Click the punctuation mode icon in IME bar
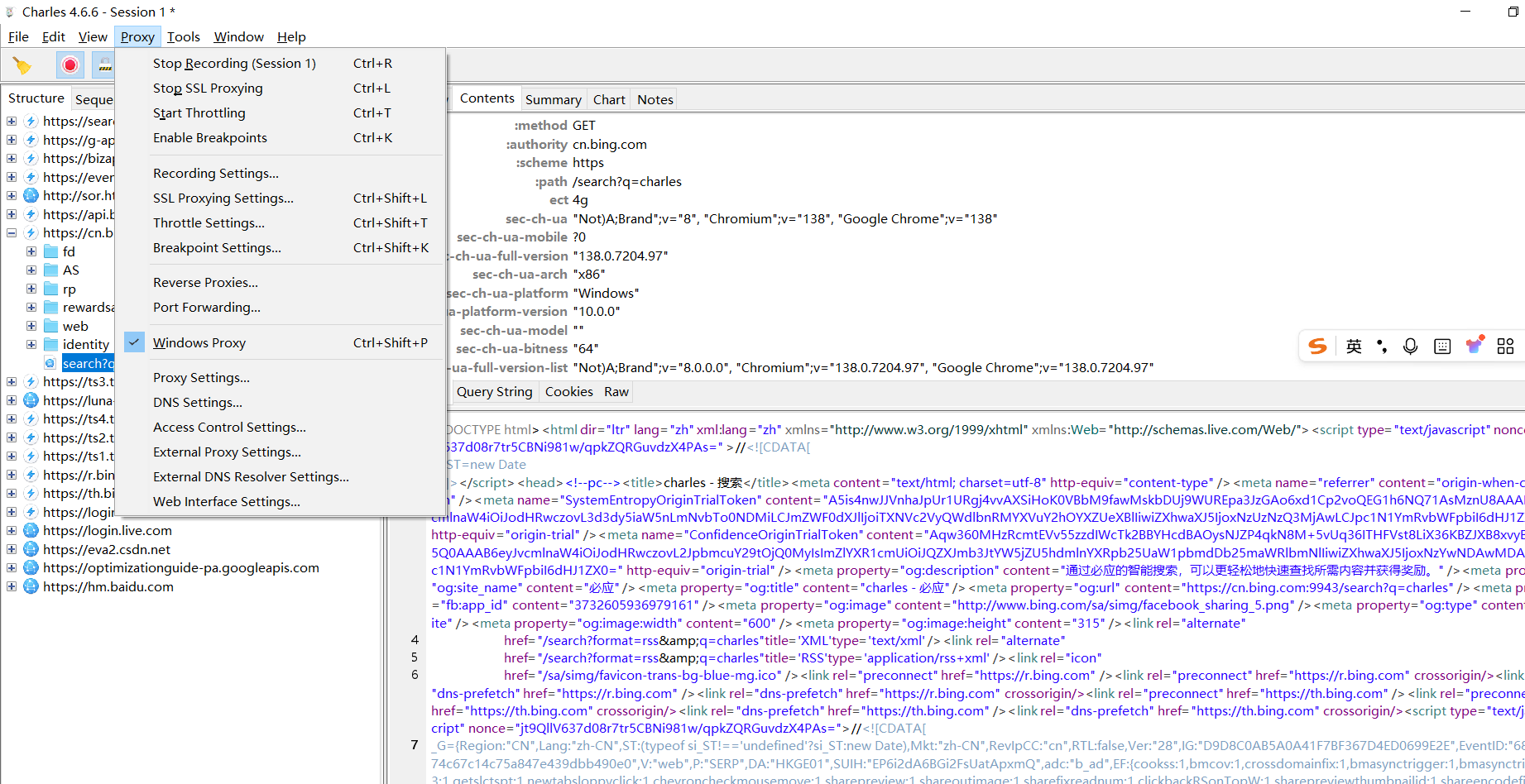The height and width of the screenshot is (784, 1525). 1382,346
